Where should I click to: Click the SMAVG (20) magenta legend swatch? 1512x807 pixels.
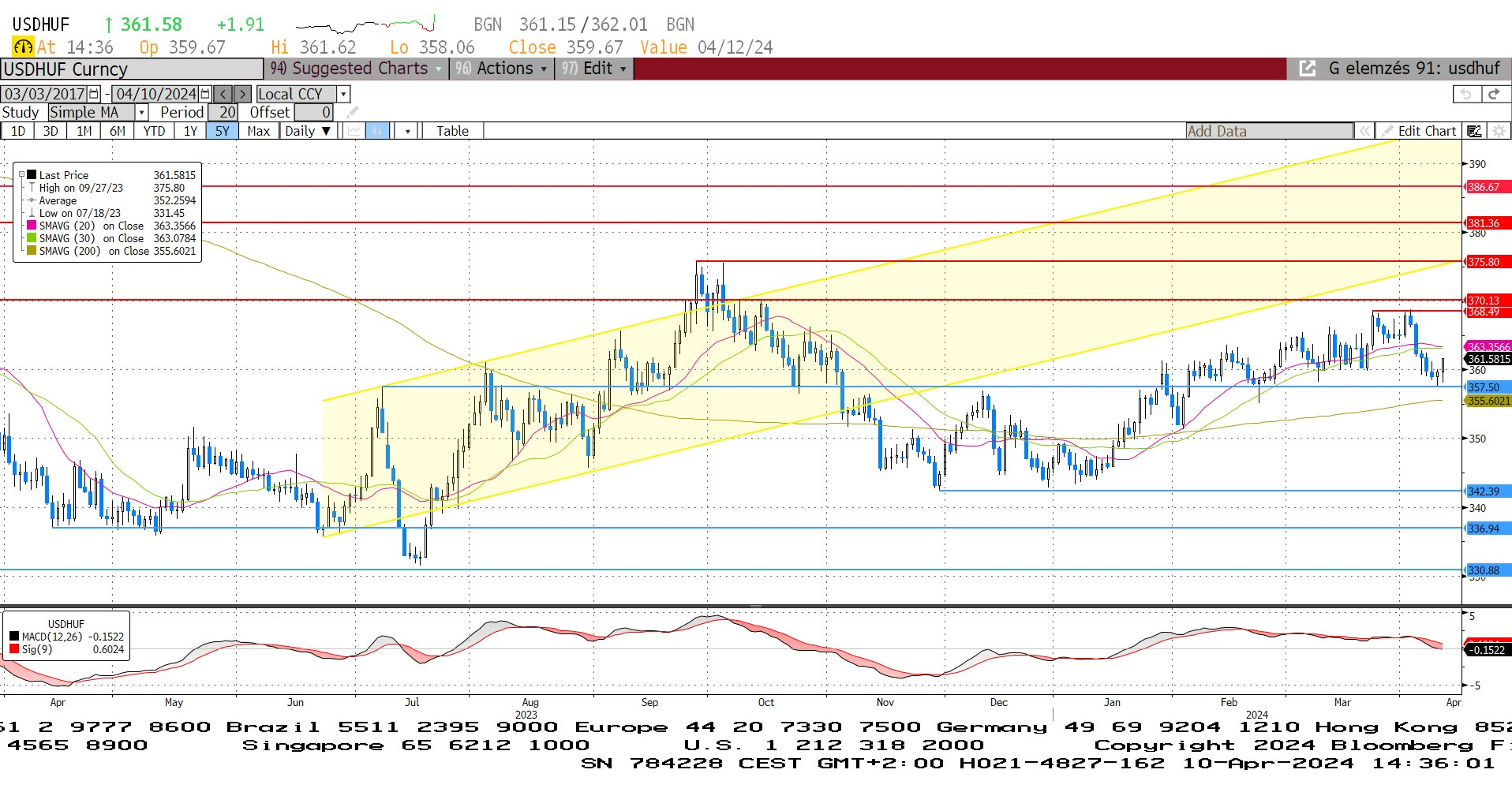pos(32,226)
